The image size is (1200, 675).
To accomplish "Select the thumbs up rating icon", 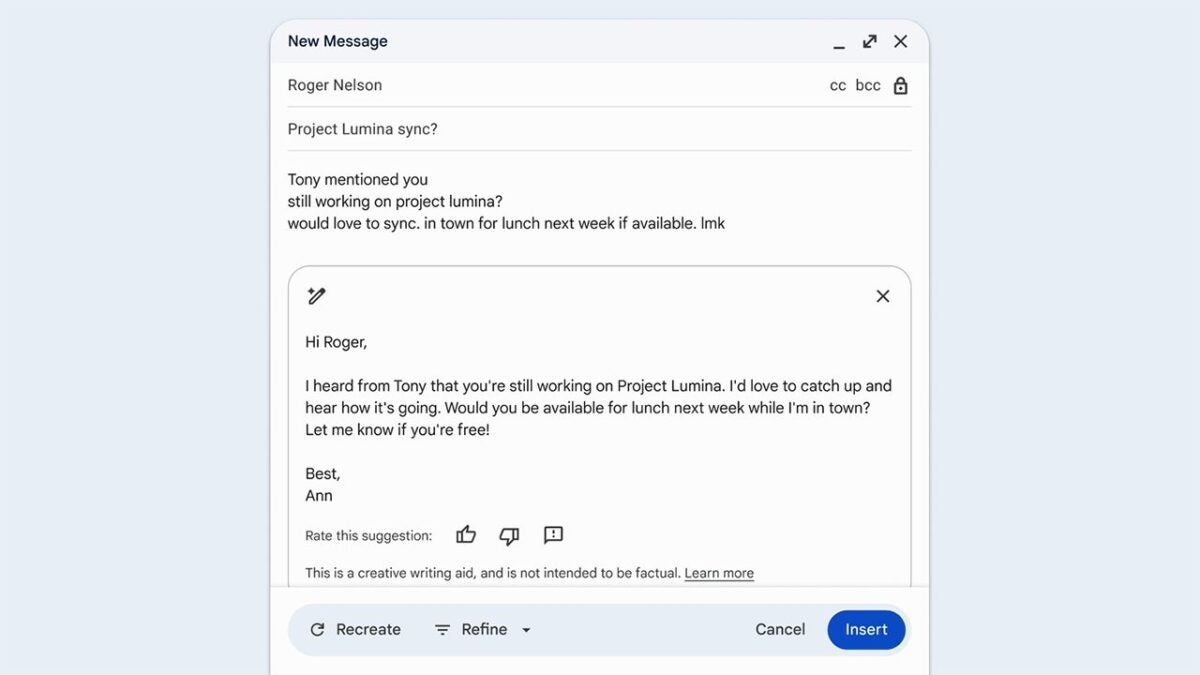I will point(465,535).
